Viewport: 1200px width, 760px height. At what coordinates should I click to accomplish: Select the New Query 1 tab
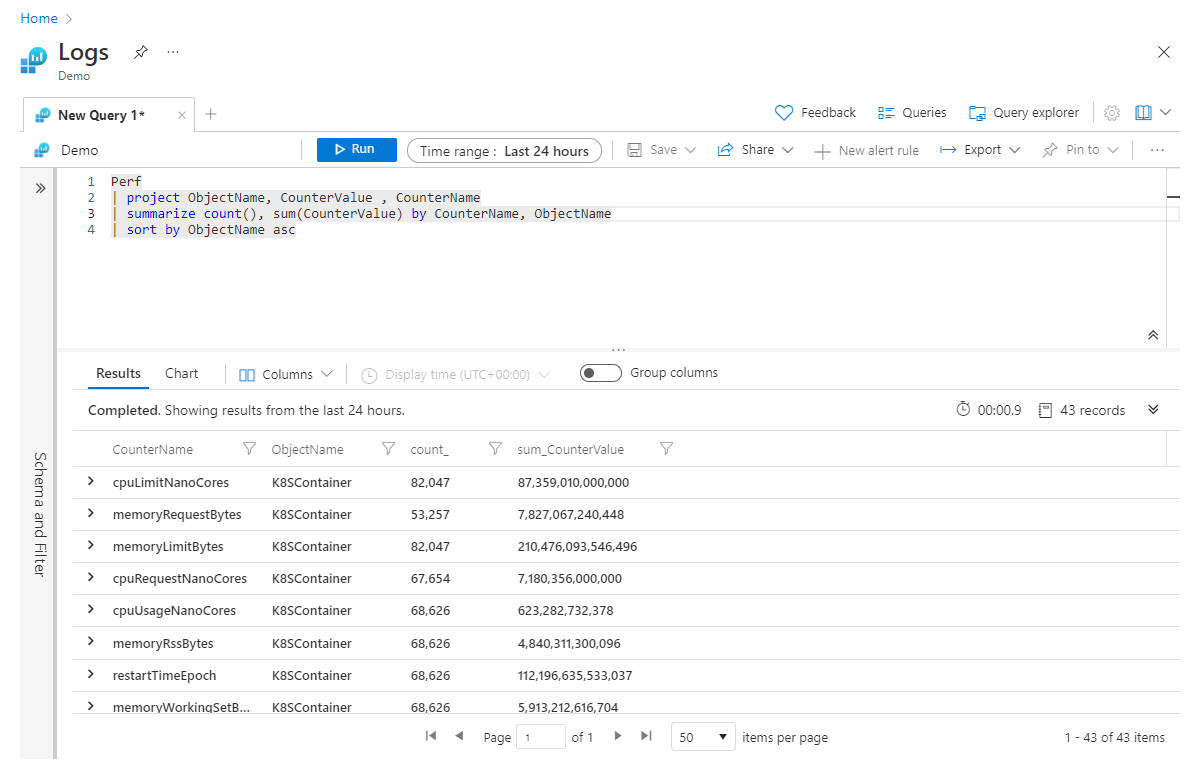click(x=100, y=115)
